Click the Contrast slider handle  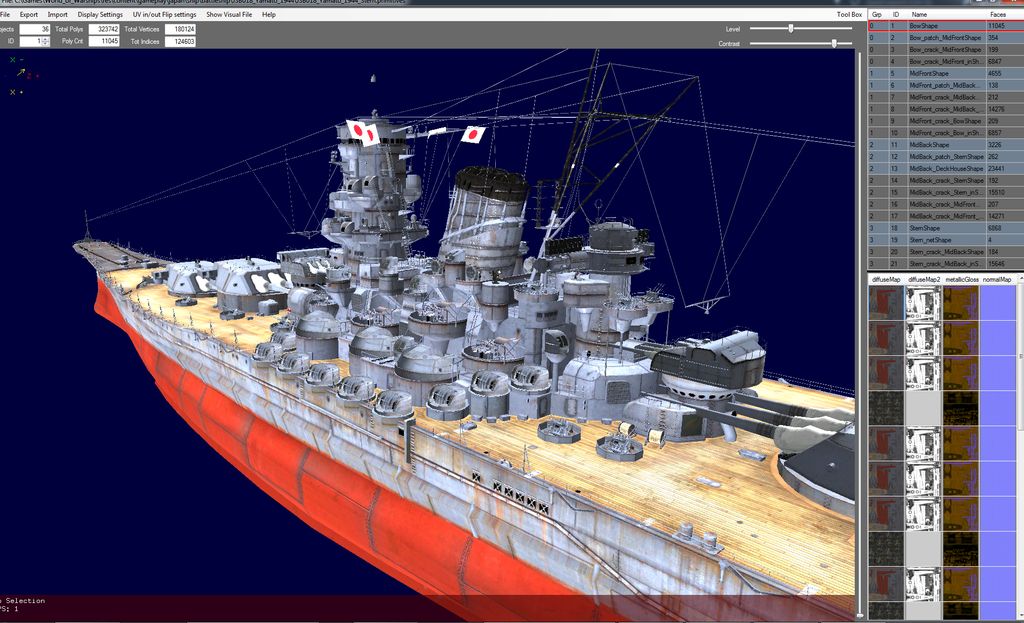(834, 43)
